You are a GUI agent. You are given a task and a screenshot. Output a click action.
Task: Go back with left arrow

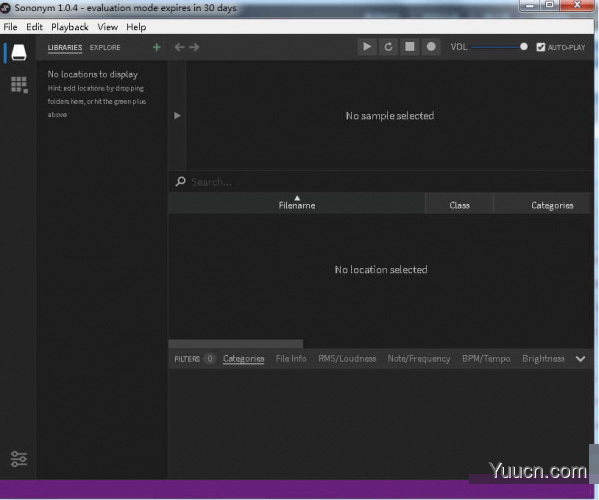pos(180,47)
